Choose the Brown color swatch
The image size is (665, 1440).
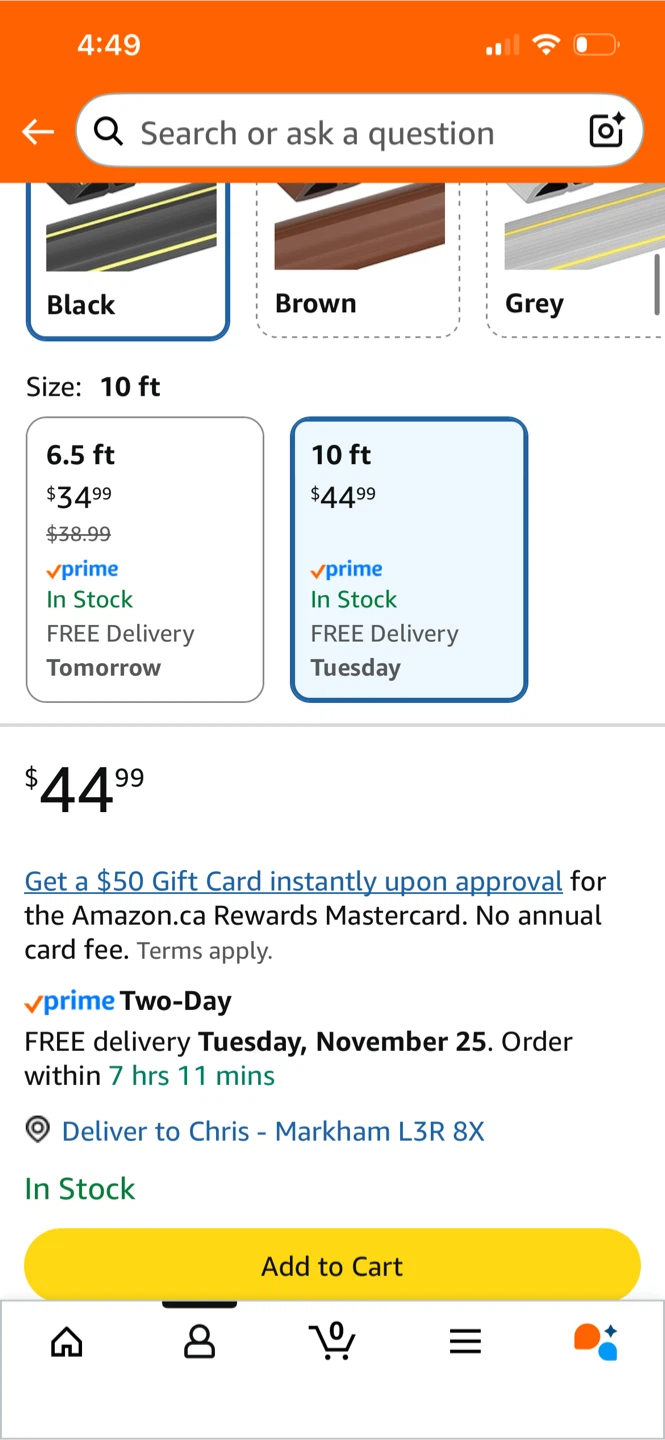click(358, 262)
